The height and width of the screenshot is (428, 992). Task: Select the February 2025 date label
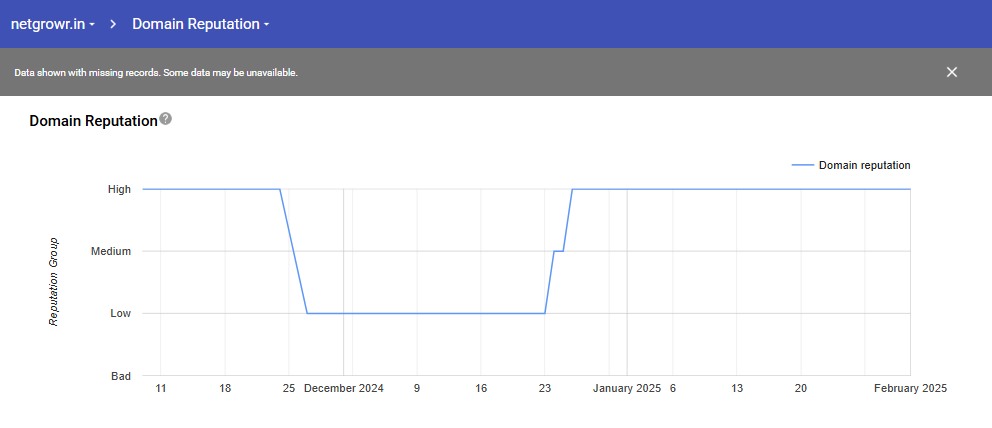tap(909, 388)
